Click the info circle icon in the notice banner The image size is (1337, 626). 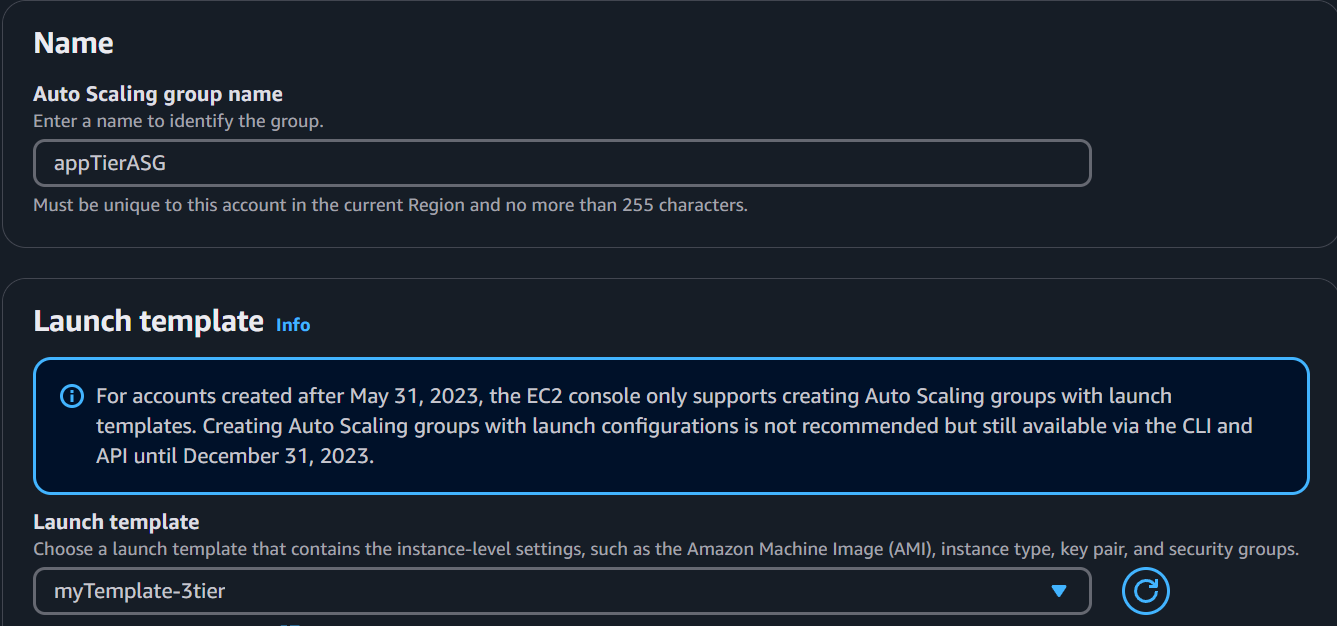coord(72,397)
